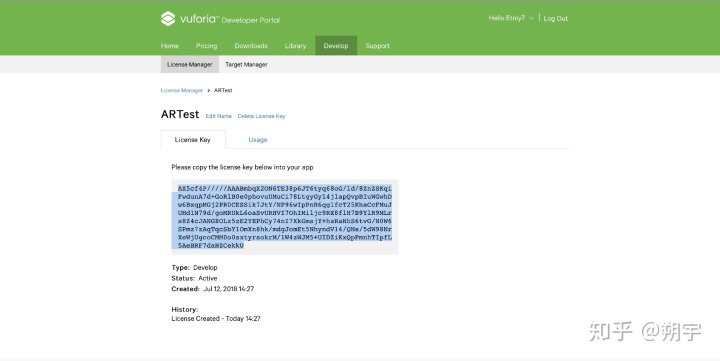Click the 'Type: Develop' text

(195, 267)
